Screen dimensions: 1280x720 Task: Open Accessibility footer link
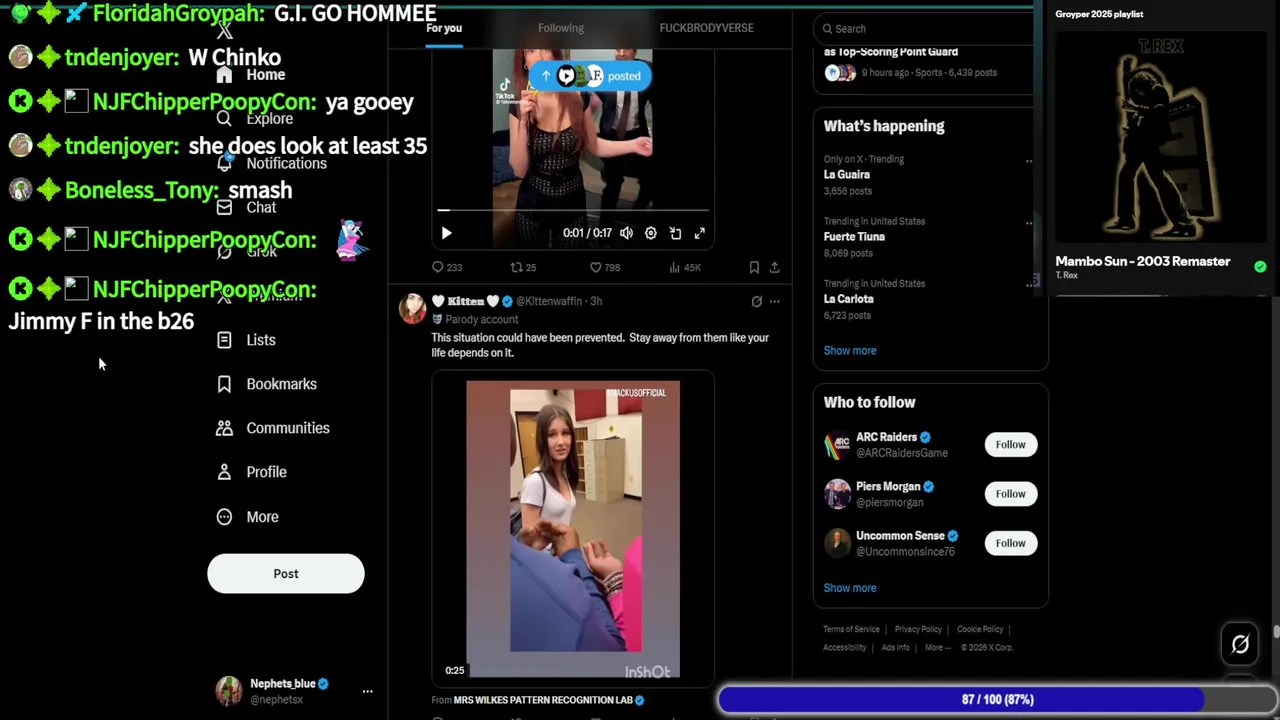(844, 647)
